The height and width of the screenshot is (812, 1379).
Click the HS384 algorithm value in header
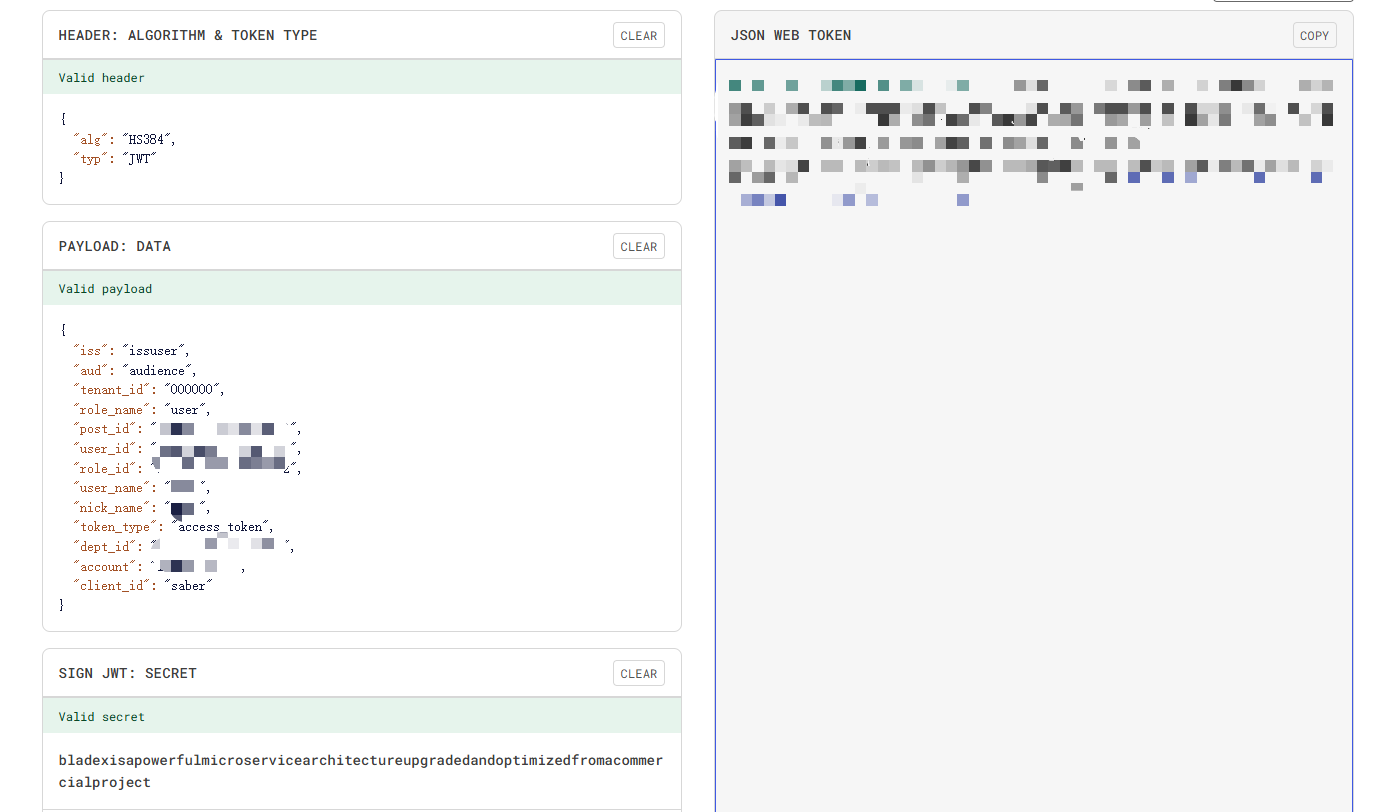[x=148, y=139]
